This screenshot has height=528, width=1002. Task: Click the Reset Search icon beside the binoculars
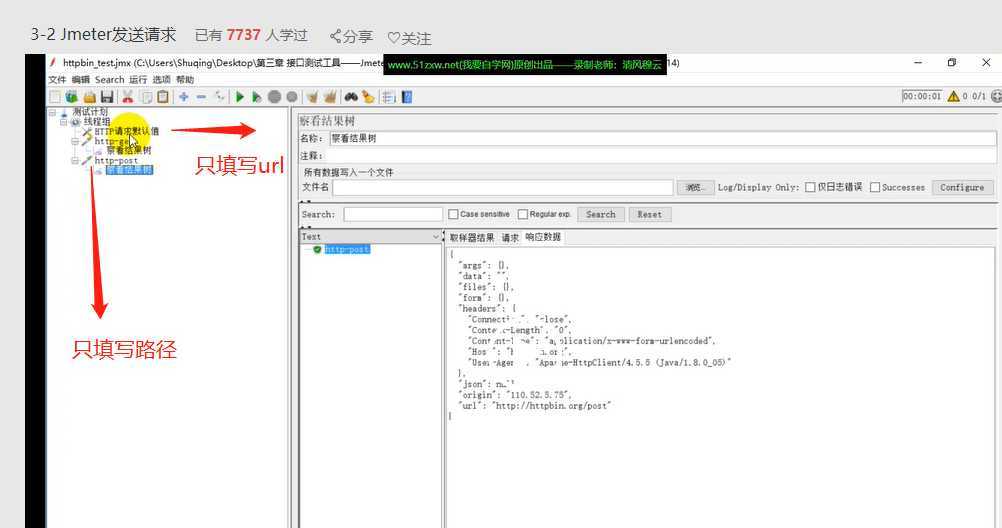(x=368, y=97)
